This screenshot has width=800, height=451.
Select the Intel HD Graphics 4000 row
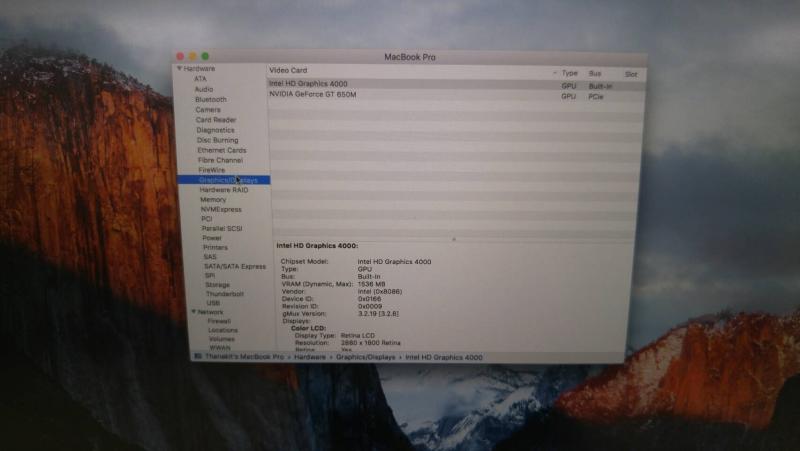456,84
